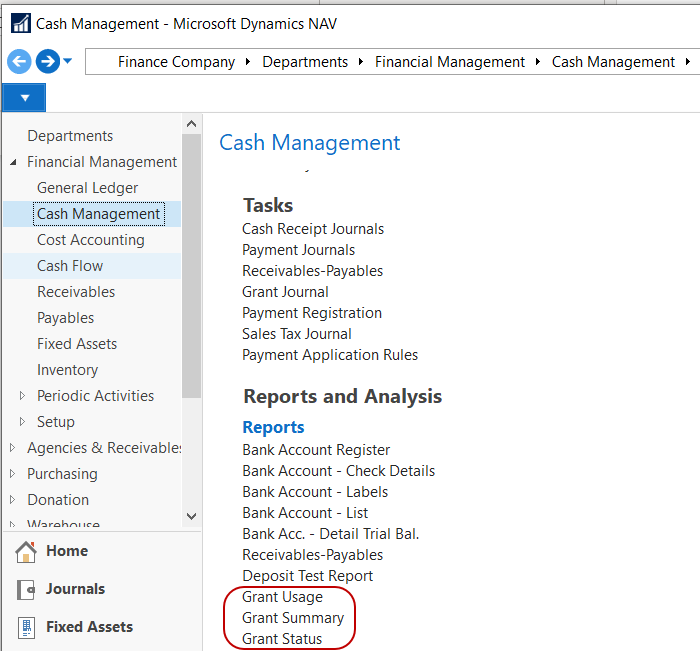Viewport: 700px width, 651px height.
Task: Collapse the Financial Management tree node
Action: [x=14, y=162]
